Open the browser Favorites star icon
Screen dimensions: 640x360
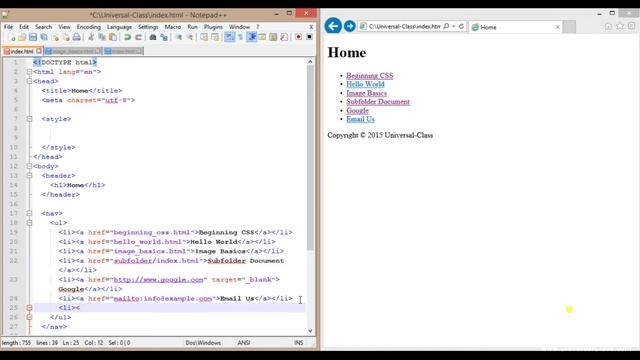point(620,26)
